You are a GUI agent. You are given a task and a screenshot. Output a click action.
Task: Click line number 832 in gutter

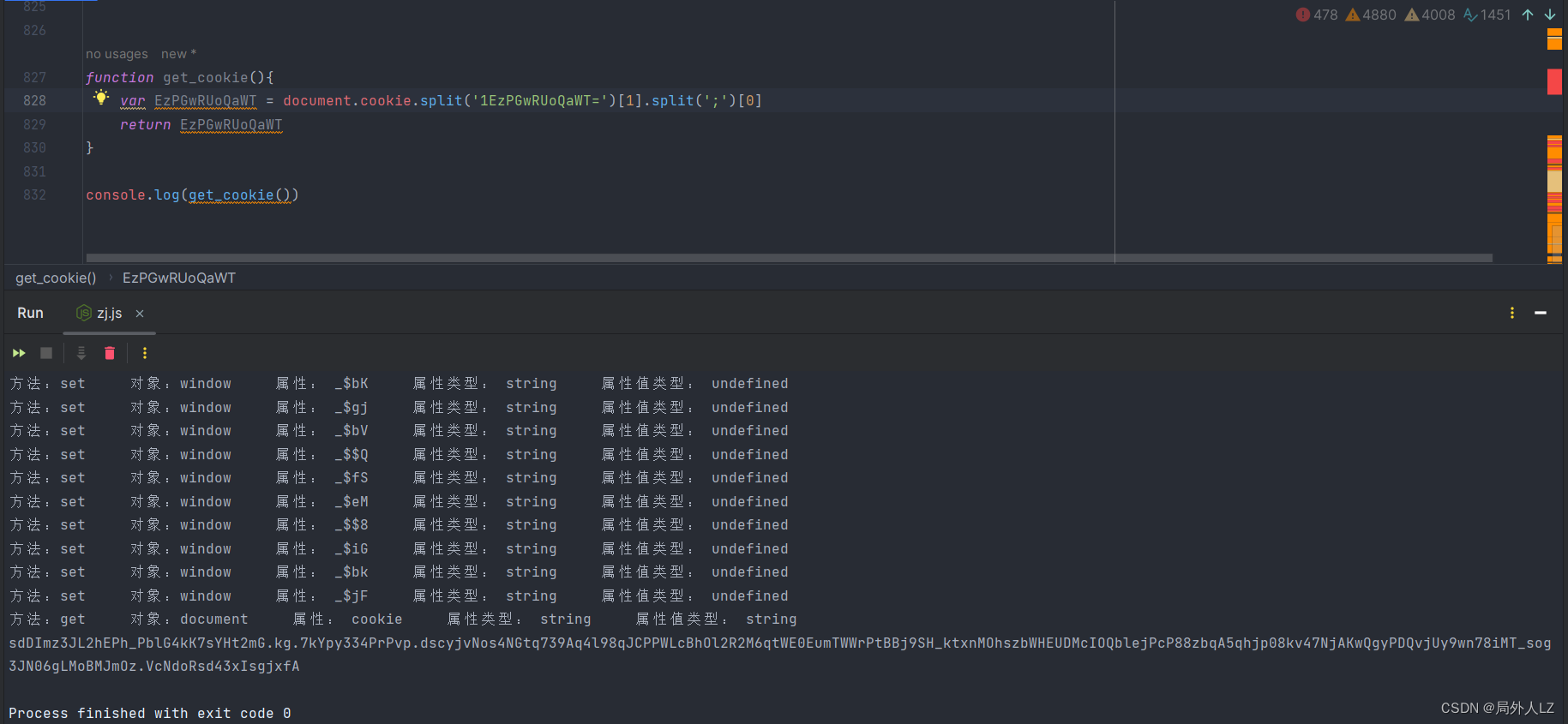click(x=35, y=194)
